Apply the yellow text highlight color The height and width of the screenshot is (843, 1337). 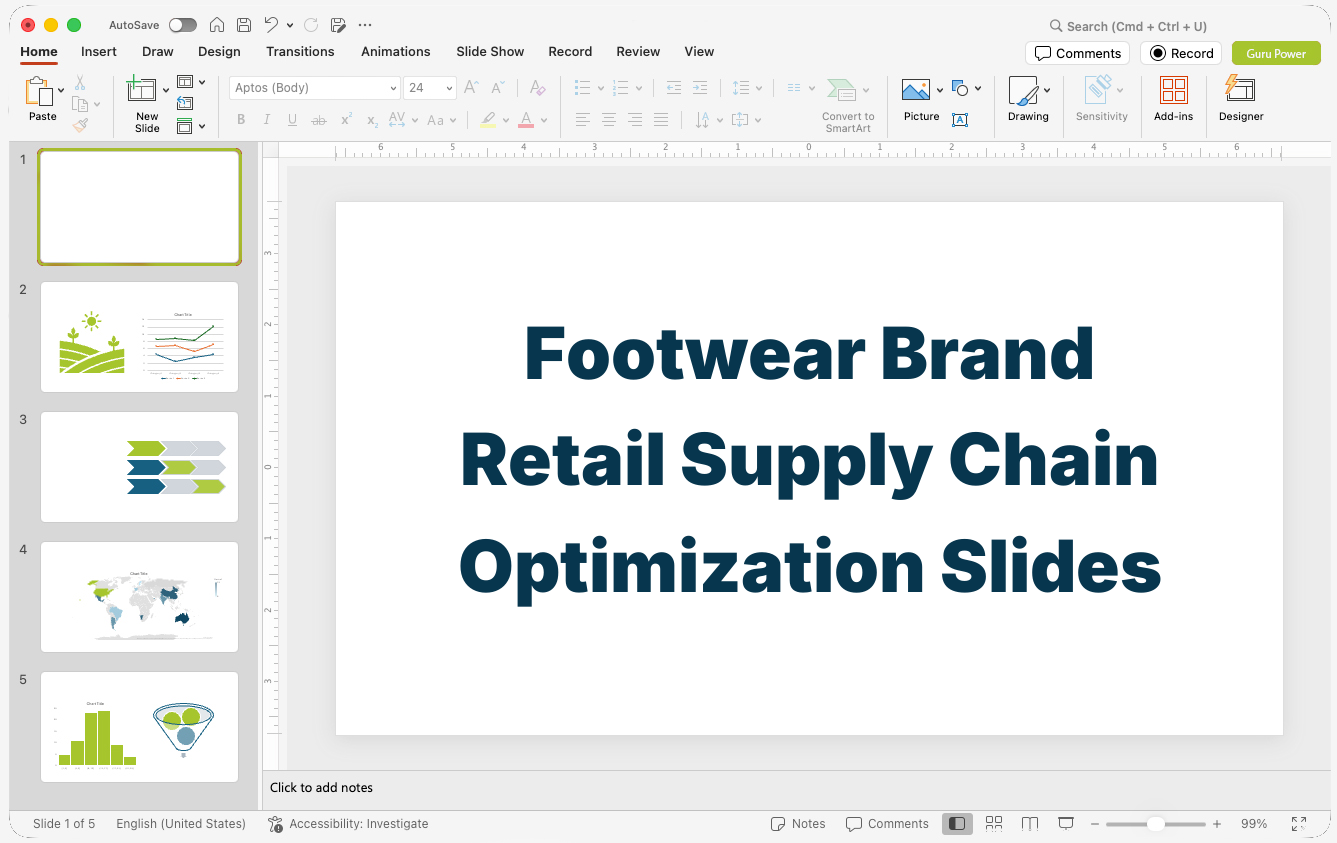[487, 120]
